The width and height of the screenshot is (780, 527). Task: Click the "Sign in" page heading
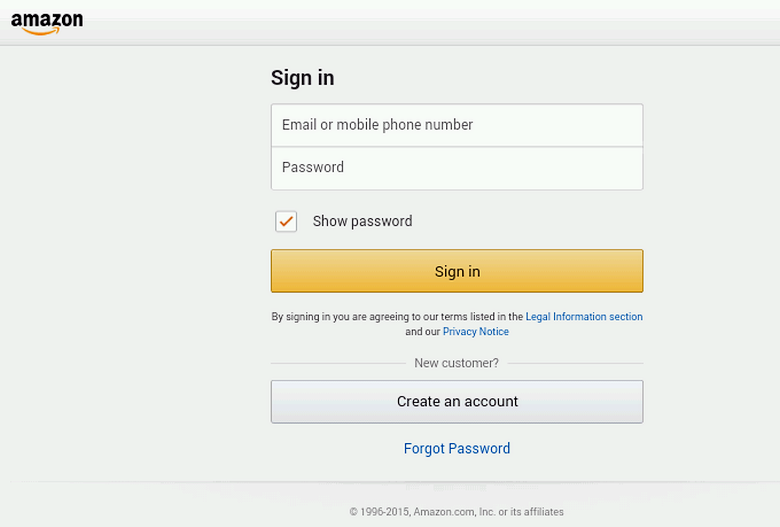tap(302, 78)
